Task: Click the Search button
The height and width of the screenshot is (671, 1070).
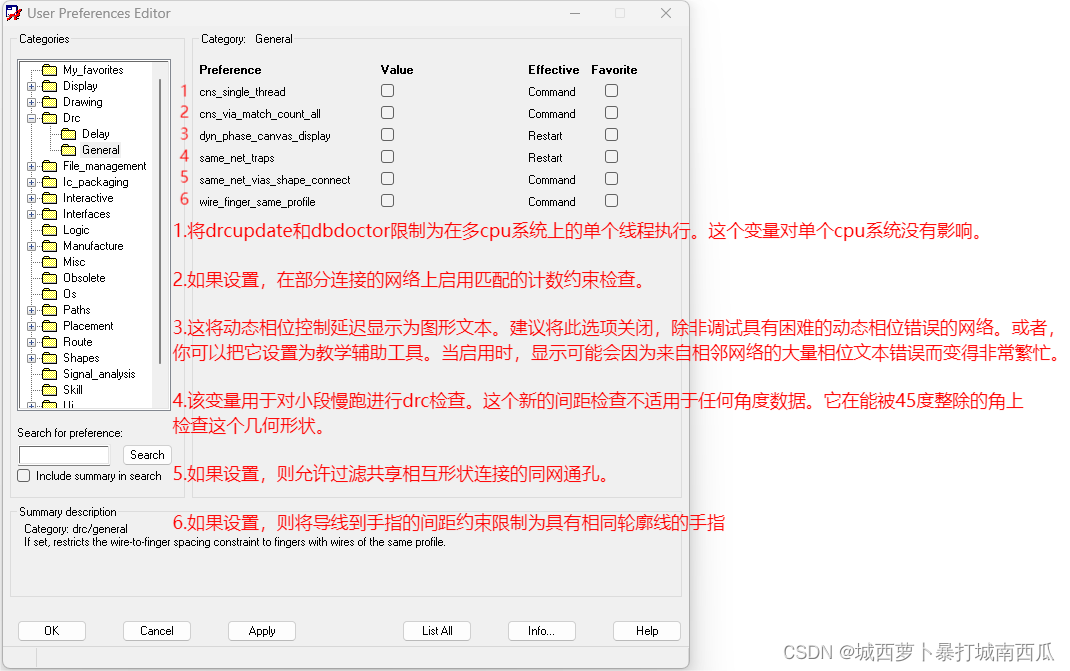Action: pyautogui.click(x=147, y=454)
